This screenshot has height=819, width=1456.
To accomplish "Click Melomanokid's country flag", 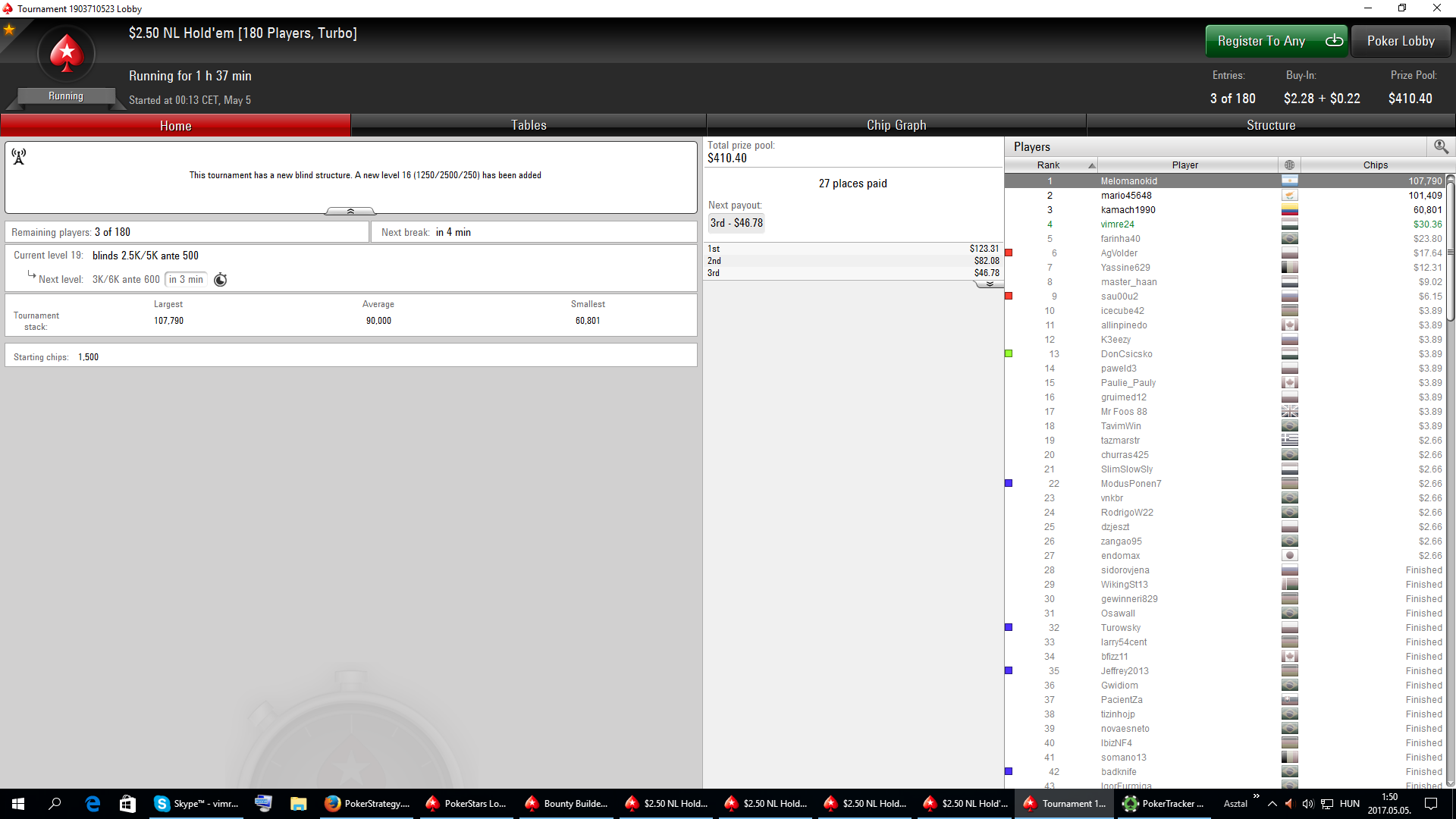I will click(1289, 180).
